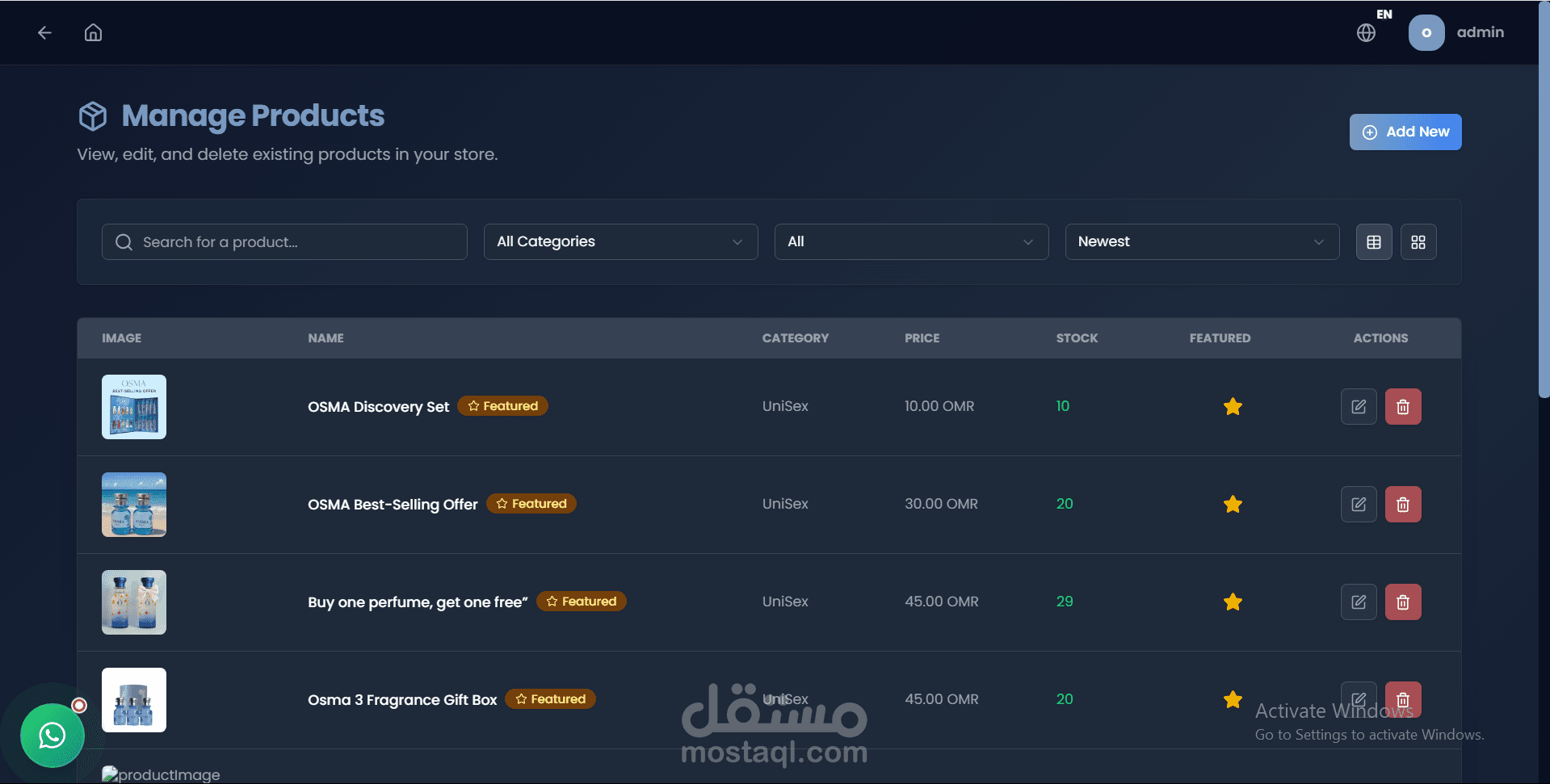Click the Osma 3 Fragrance Gift Box name
The image size is (1550, 784).
coord(402,700)
